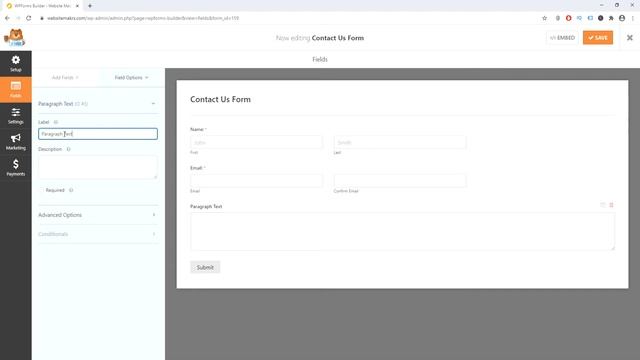Click the Fields panel heading
Image resolution: width=640 pixels, height=360 pixels.
(x=320, y=59)
